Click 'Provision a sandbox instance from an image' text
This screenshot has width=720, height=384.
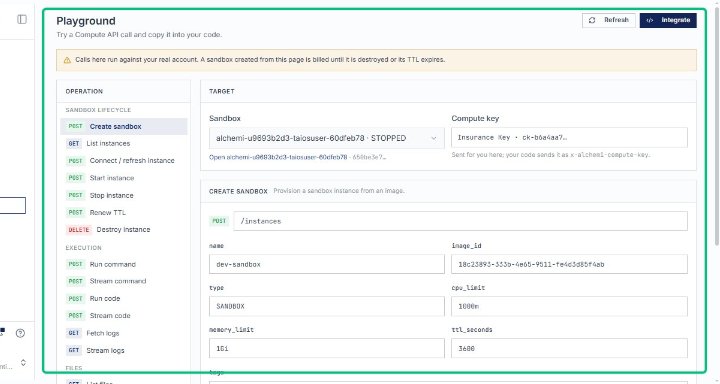[x=339, y=191]
